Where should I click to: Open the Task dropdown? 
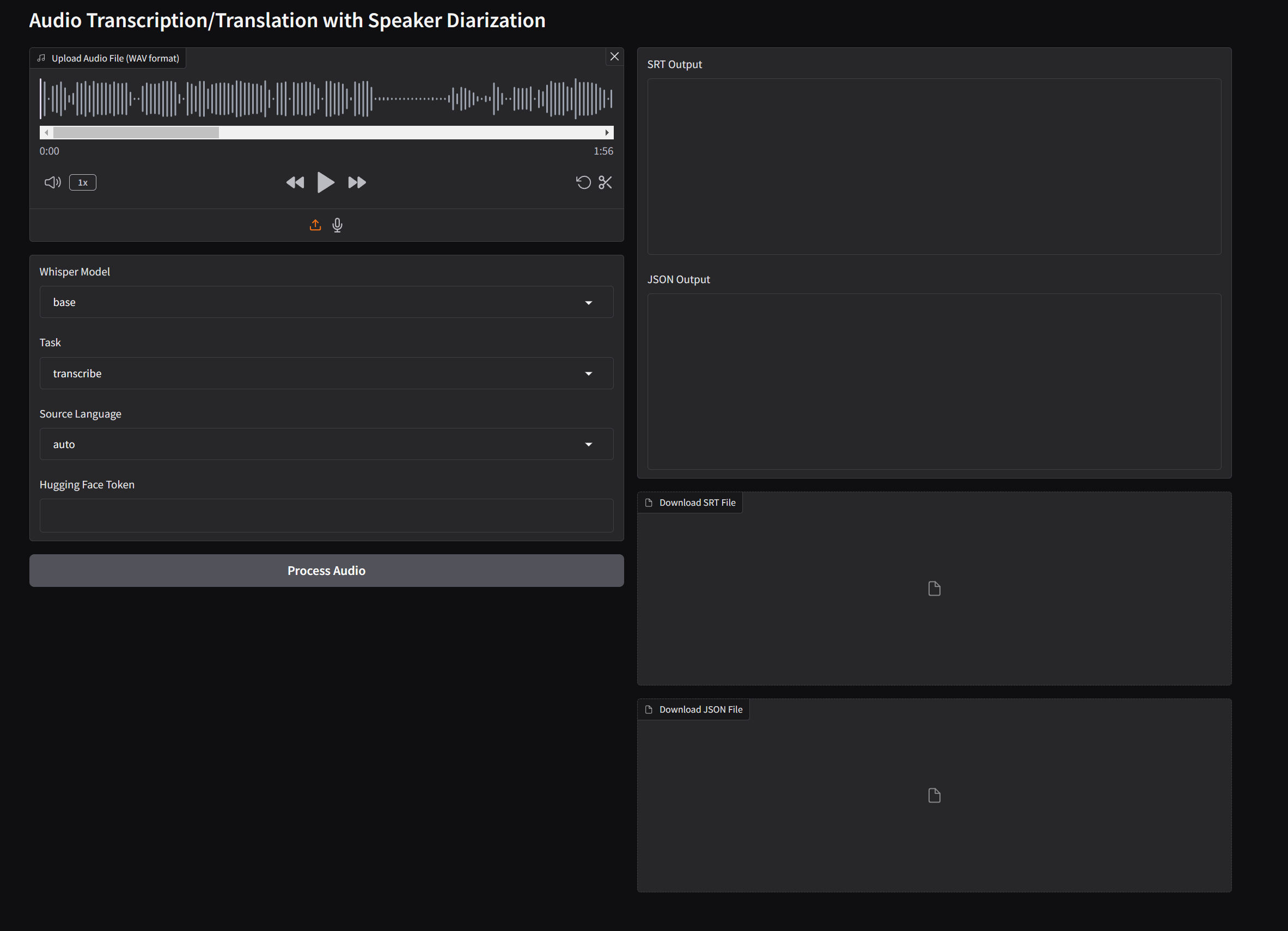click(x=327, y=373)
